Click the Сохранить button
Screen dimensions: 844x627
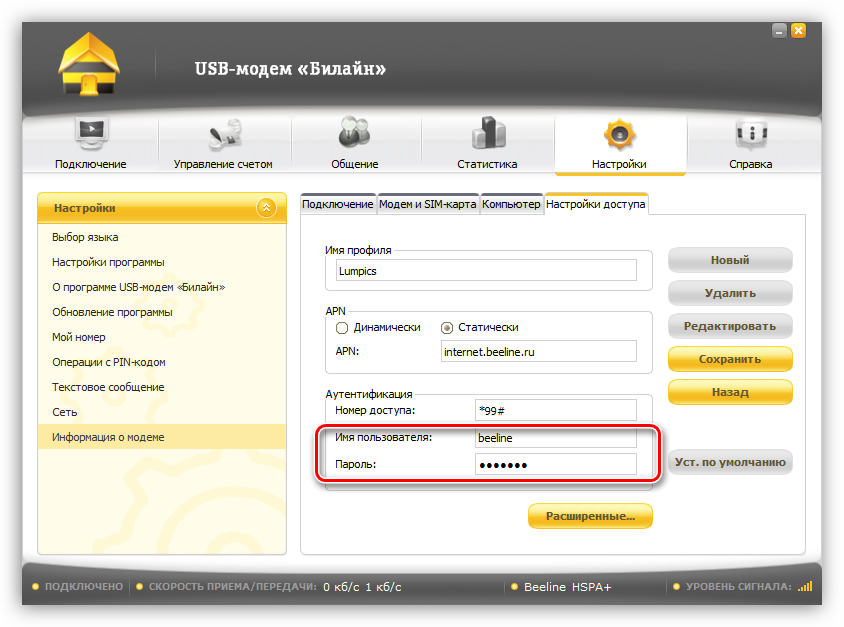[730, 359]
